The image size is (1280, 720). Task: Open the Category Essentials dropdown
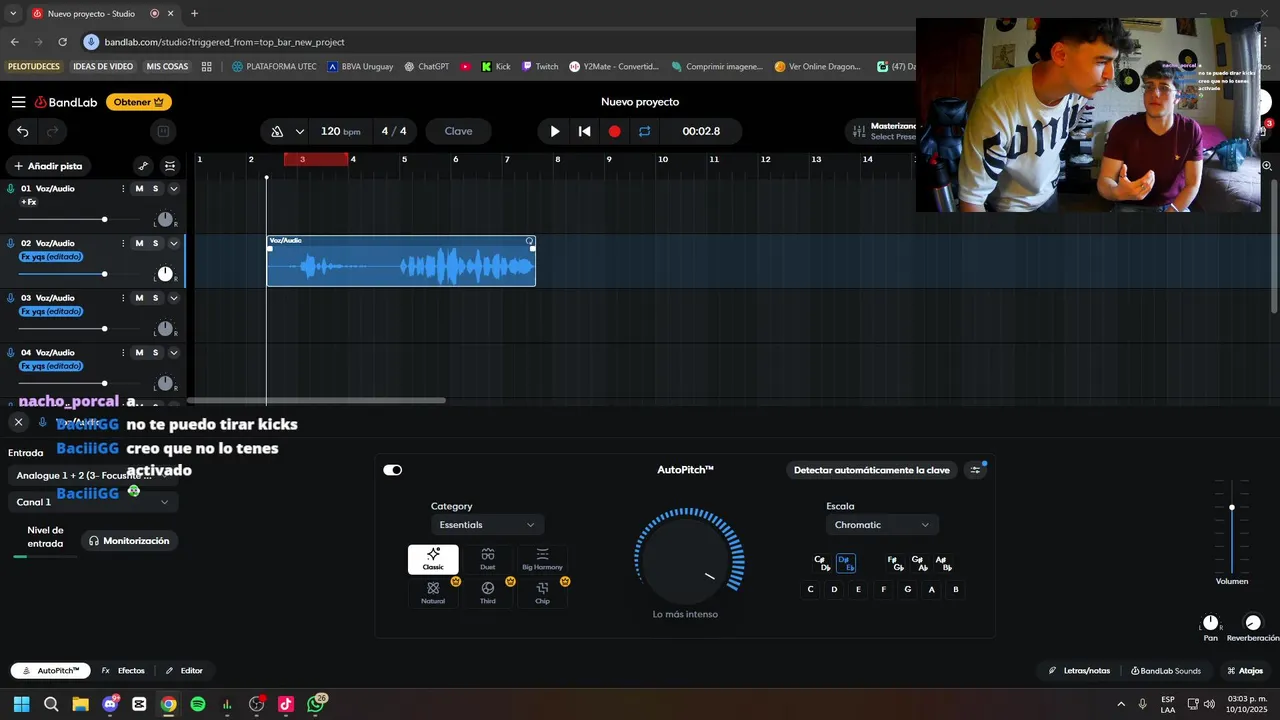487,525
